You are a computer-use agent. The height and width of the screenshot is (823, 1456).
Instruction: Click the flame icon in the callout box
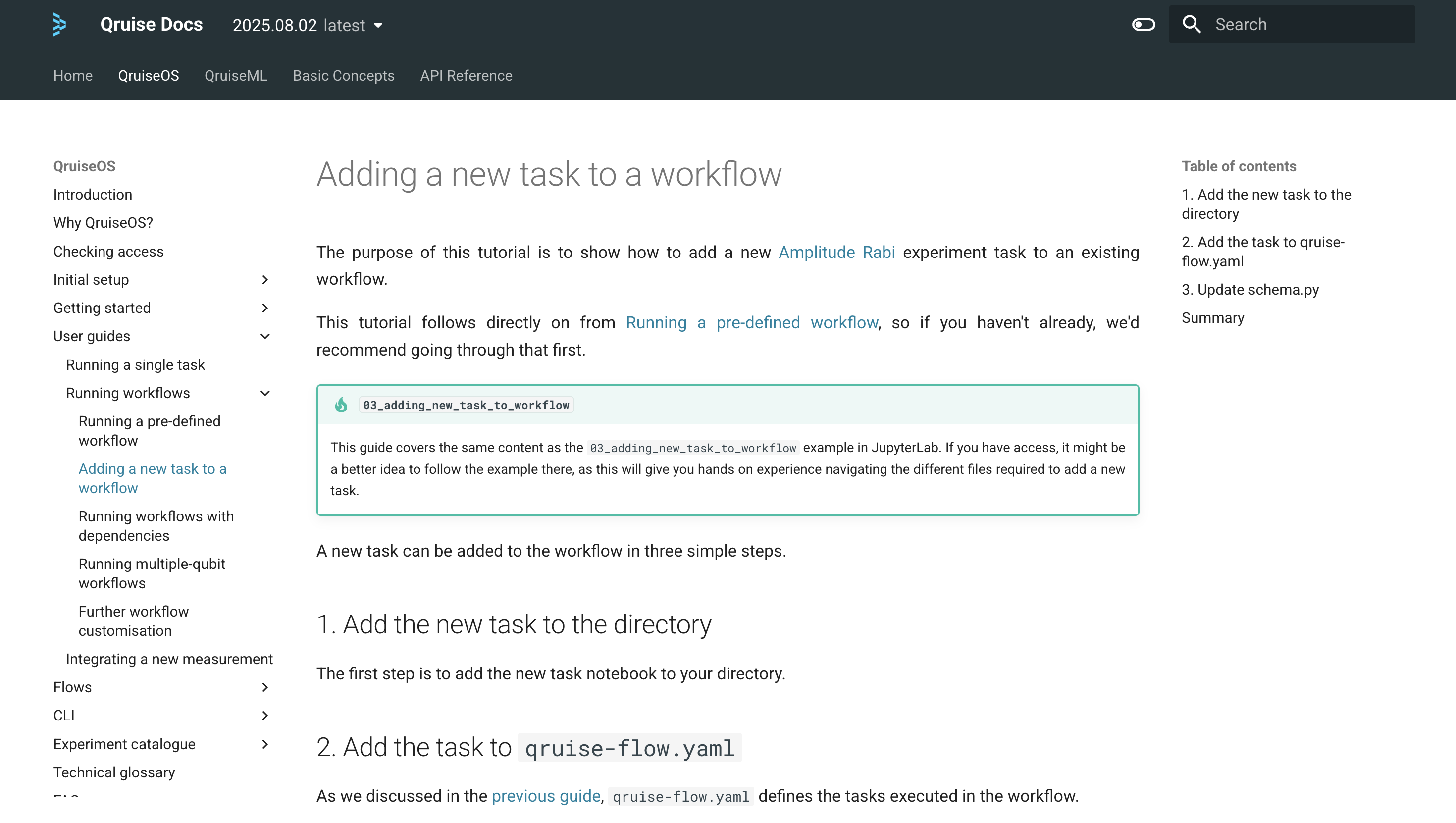point(341,405)
